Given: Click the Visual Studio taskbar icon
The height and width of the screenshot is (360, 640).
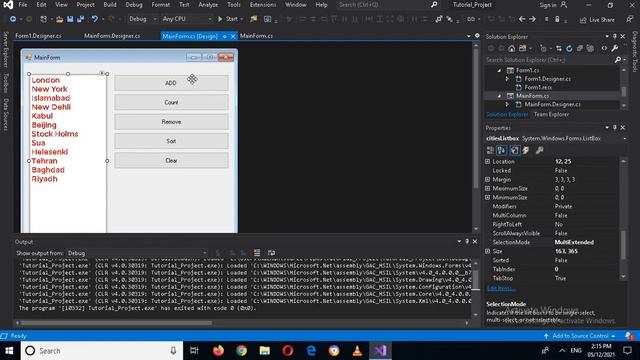Looking at the screenshot, I should click(380, 351).
